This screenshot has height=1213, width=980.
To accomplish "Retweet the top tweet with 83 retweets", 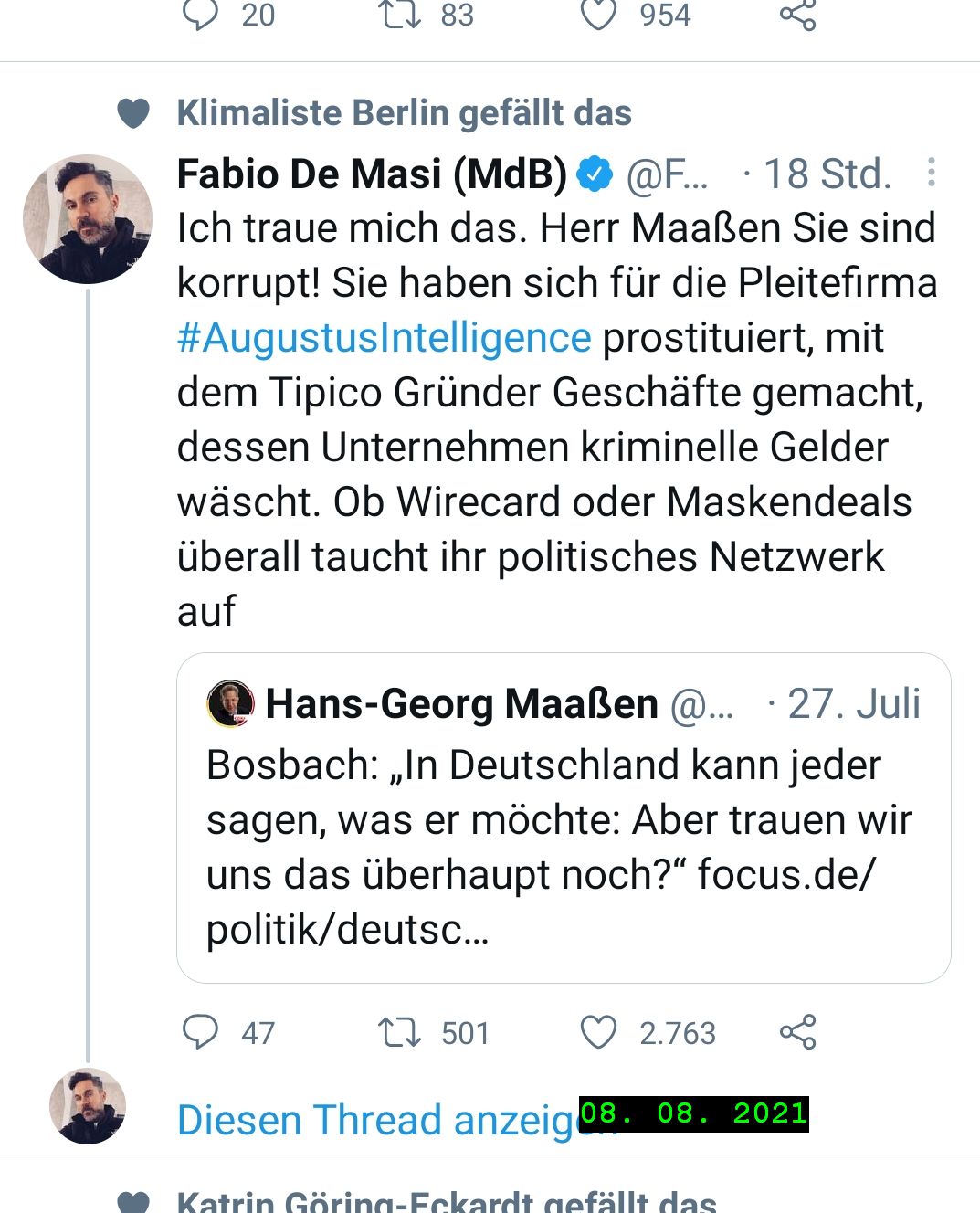I will pos(399,15).
